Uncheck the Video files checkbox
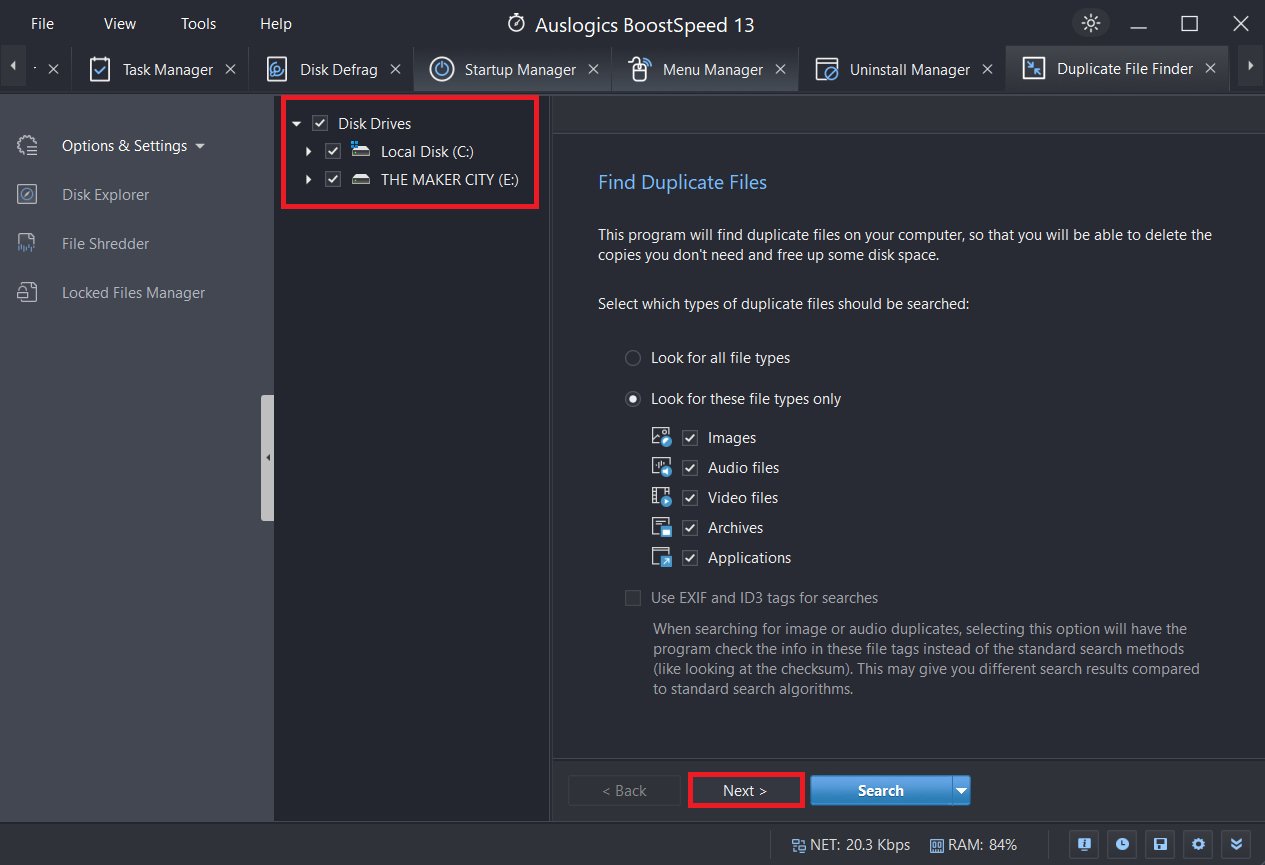This screenshot has width=1265, height=865. pos(690,498)
